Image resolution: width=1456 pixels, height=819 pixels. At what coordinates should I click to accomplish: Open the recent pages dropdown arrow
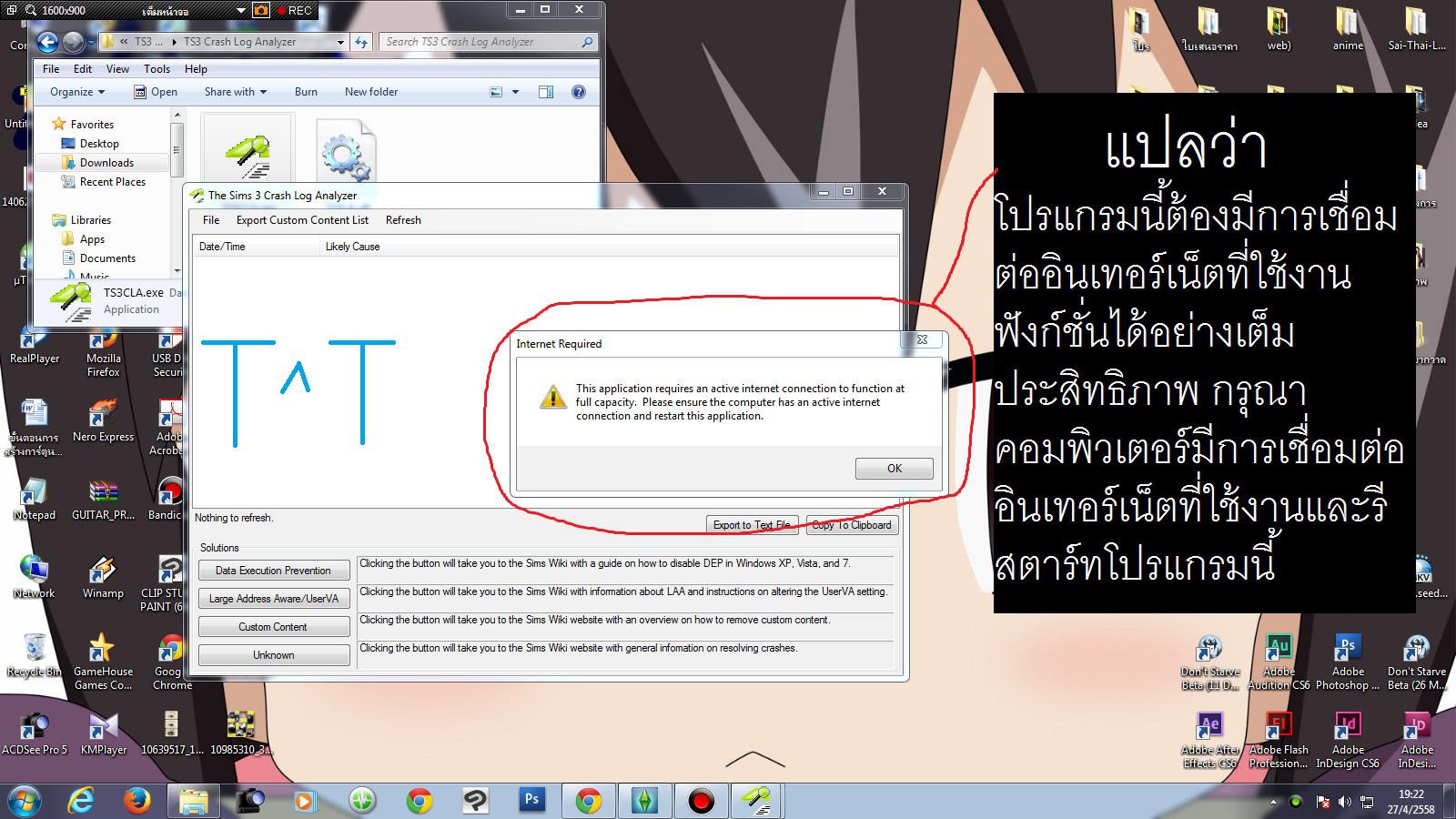[92, 43]
